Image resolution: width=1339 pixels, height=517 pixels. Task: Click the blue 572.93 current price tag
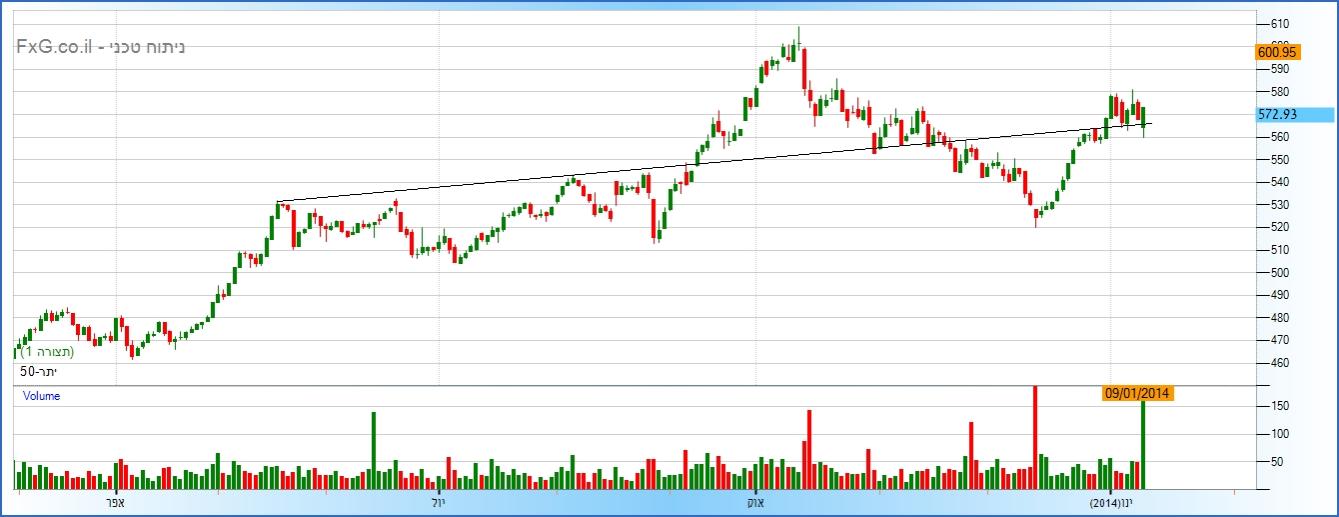tap(1277, 115)
